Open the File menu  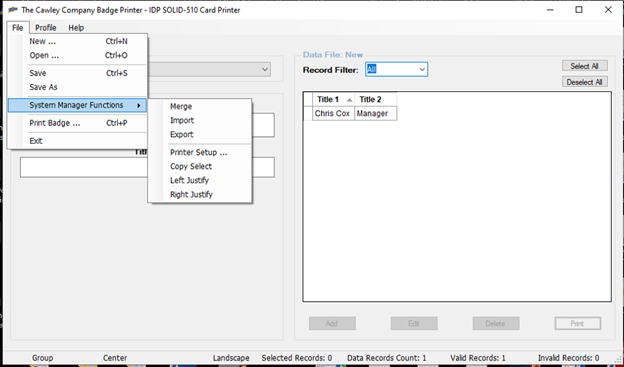[18, 27]
